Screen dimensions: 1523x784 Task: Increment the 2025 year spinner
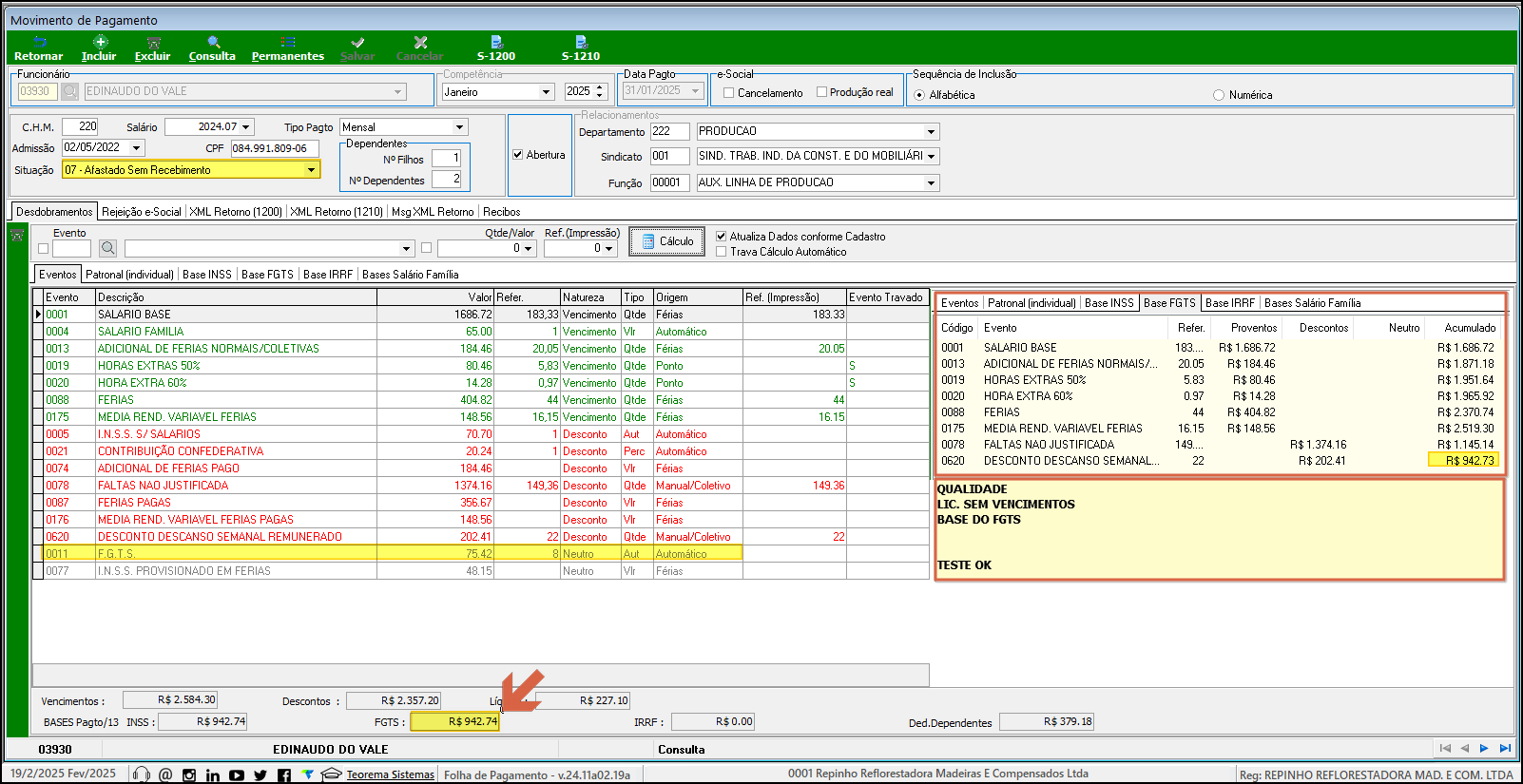[x=600, y=87]
